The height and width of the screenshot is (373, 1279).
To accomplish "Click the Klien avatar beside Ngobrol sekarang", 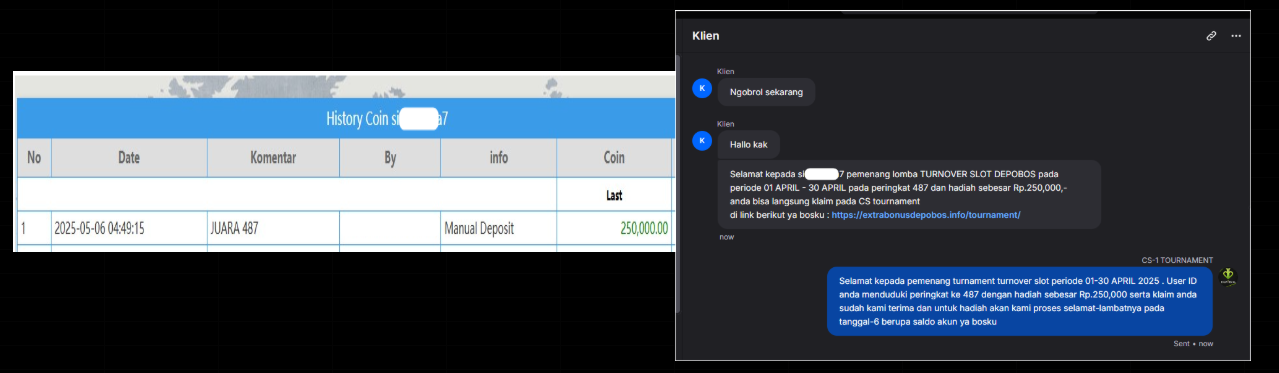I will (702, 88).
